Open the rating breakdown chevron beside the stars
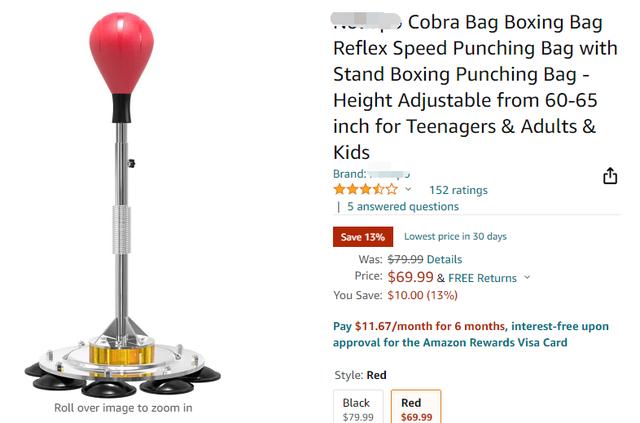This screenshot has width=640, height=423. 408,189
